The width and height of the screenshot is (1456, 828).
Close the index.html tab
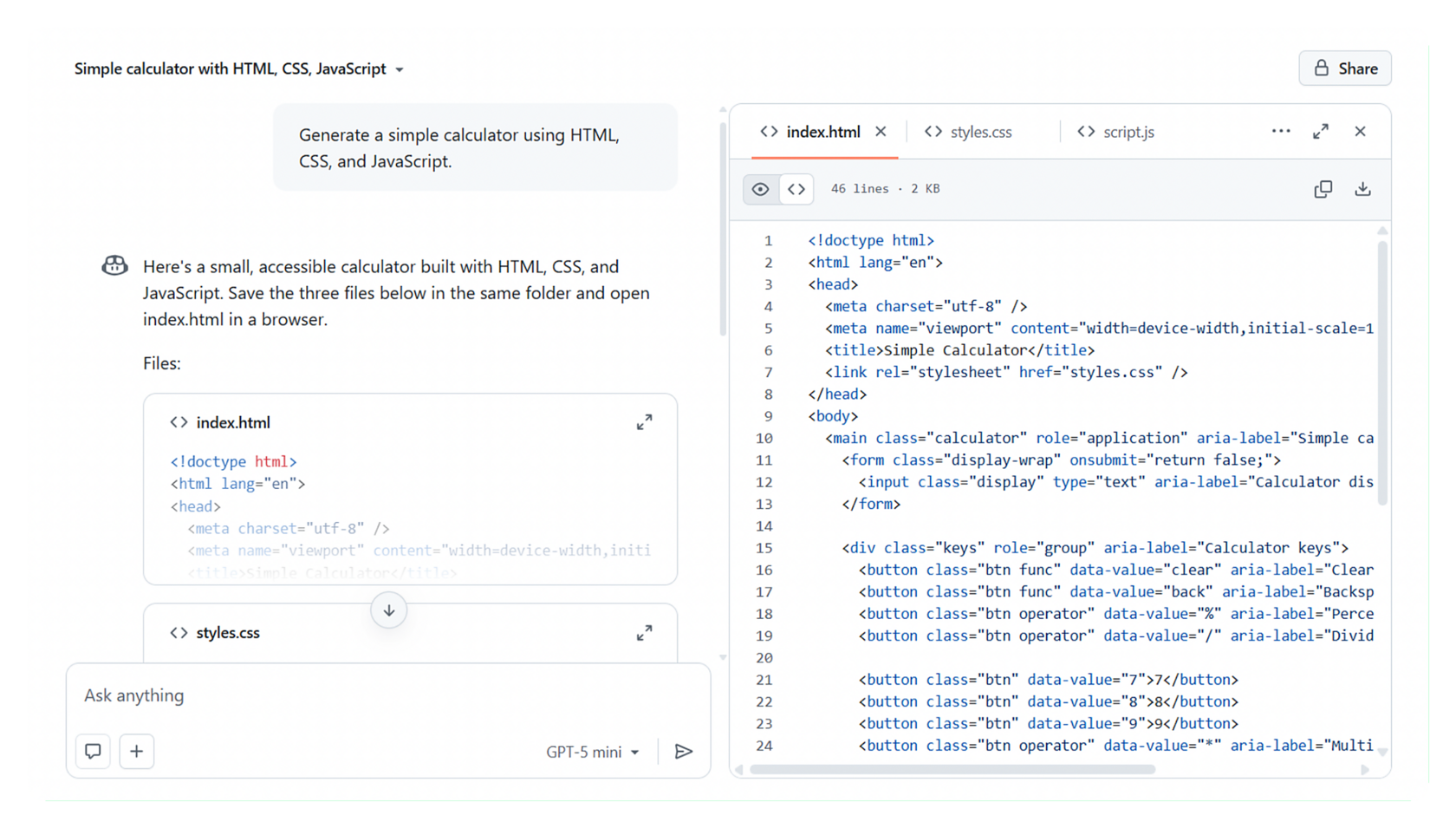coord(881,131)
